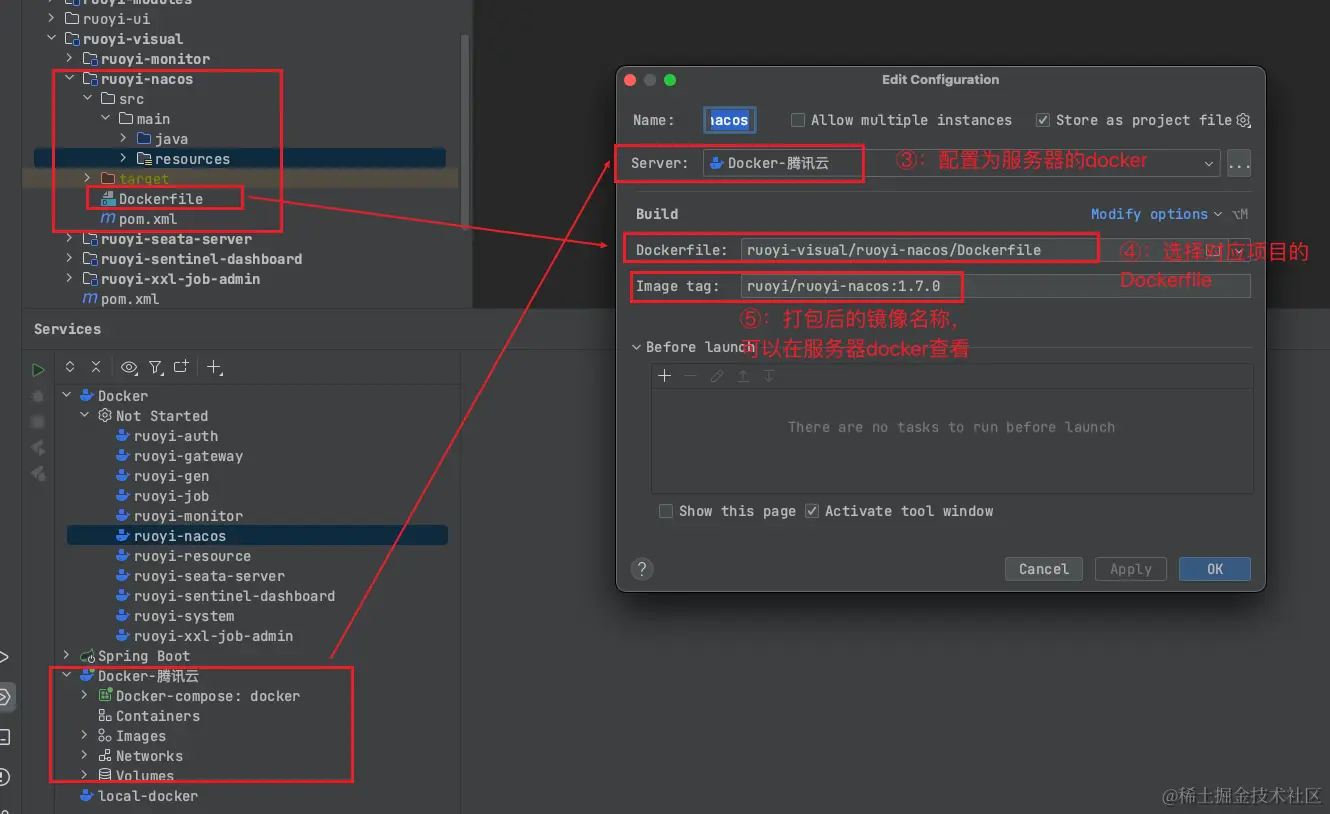Image resolution: width=1330 pixels, height=814 pixels.
Task: Click the Containers icon under Docker-腾讯云
Action: (x=105, y=716)
